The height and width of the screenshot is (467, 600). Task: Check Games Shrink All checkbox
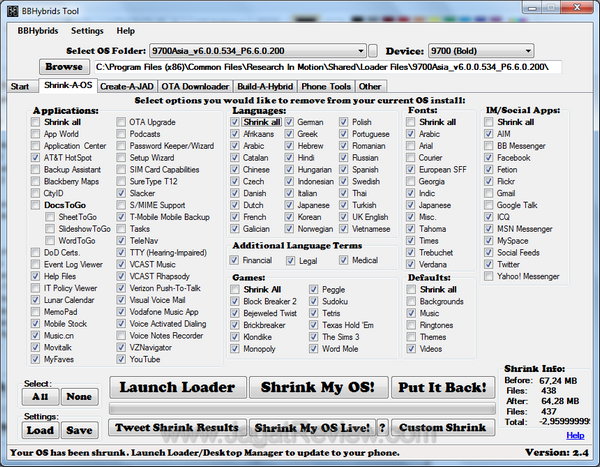point(235,289)
